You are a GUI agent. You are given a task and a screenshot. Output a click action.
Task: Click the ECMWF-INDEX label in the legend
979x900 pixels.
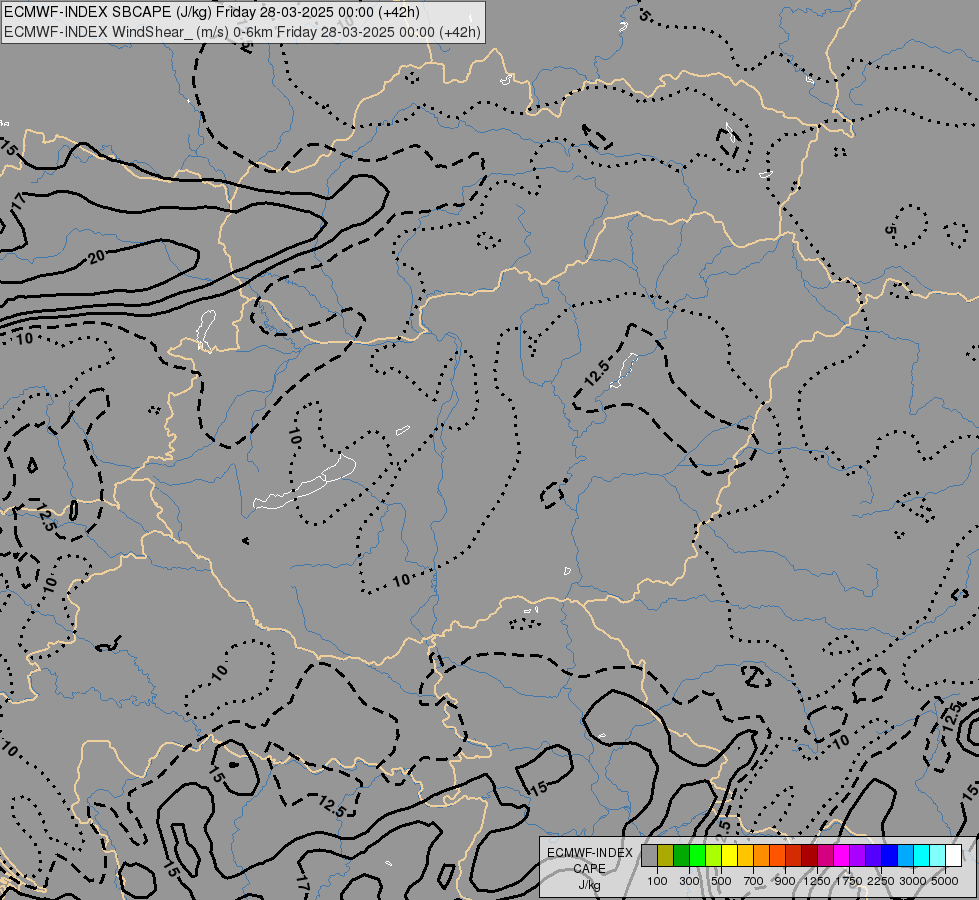click(590, 853)
